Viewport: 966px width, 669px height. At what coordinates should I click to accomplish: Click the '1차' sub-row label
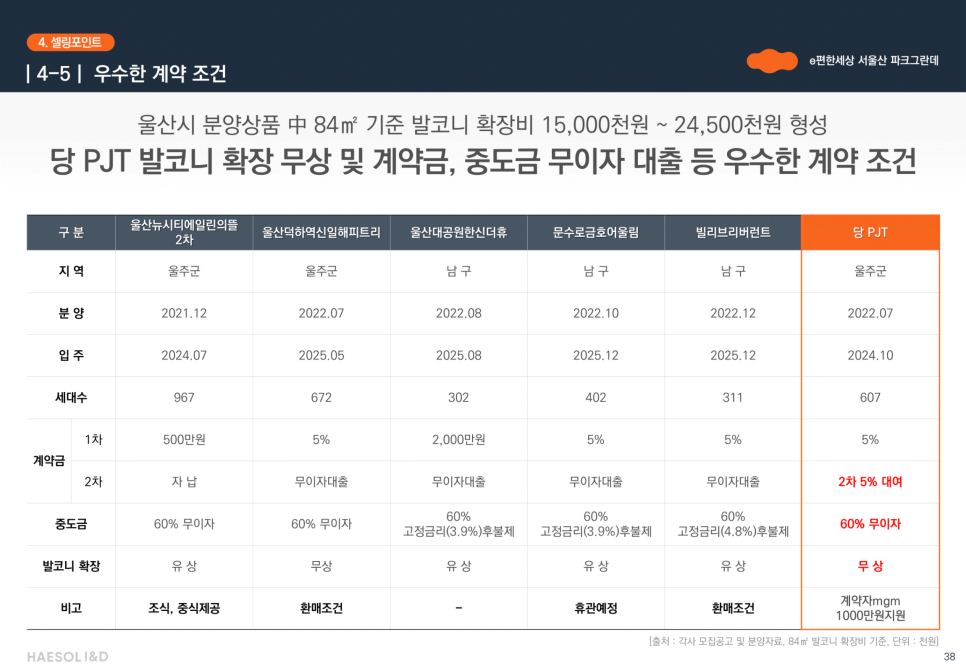click(93, 439)
